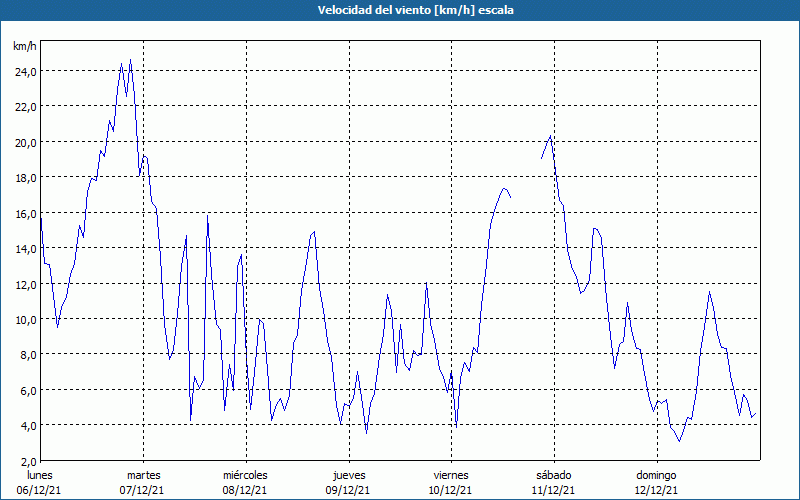The image size is (800, 500).
Task: Select the 8,0 y-axis value
Action: 28,355
